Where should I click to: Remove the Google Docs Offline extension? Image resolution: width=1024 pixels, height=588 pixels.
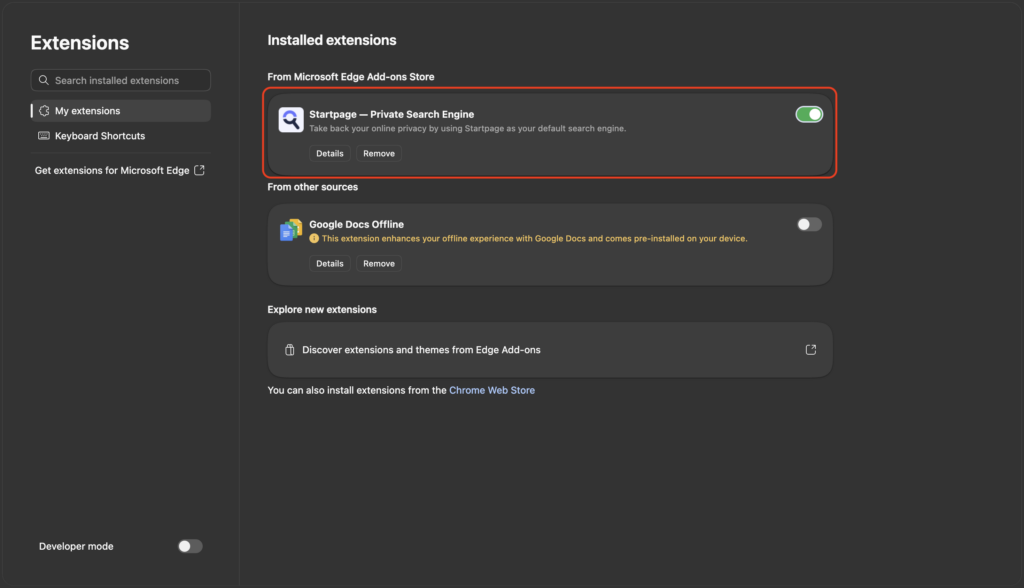379,263
